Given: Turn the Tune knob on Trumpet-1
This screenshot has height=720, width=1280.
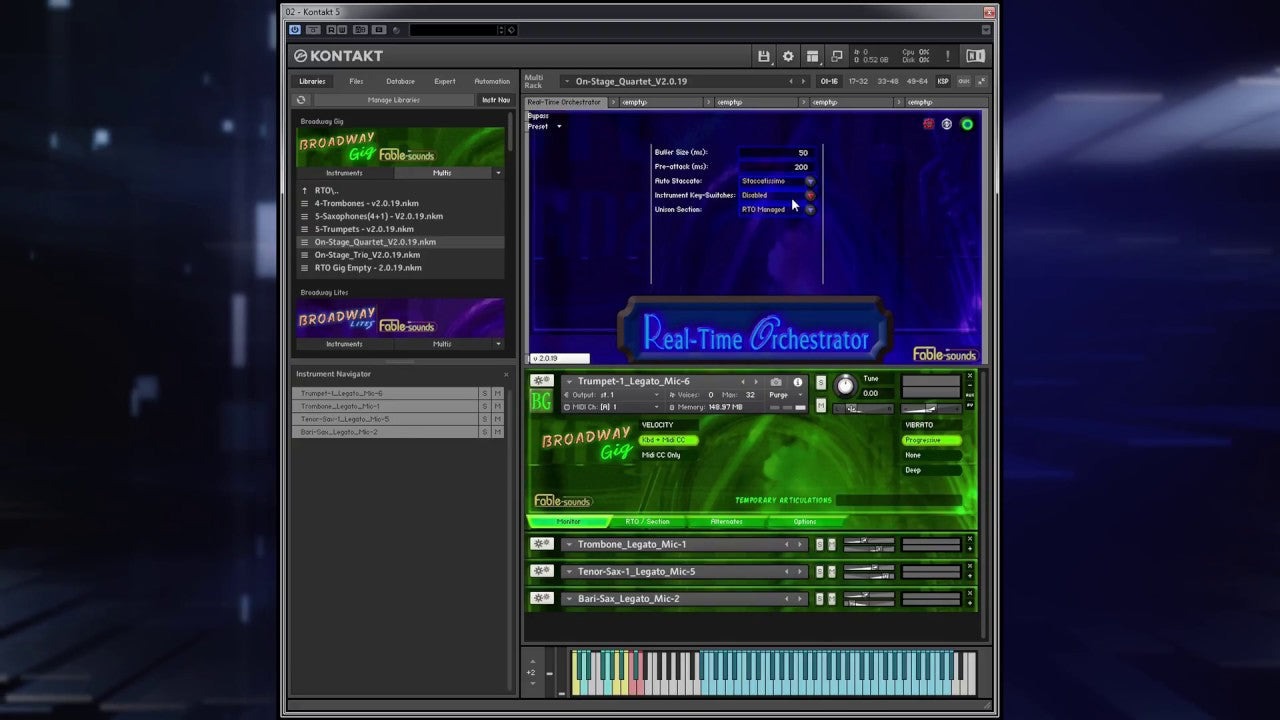Looking at the screenshot, I should pos(845,386).
